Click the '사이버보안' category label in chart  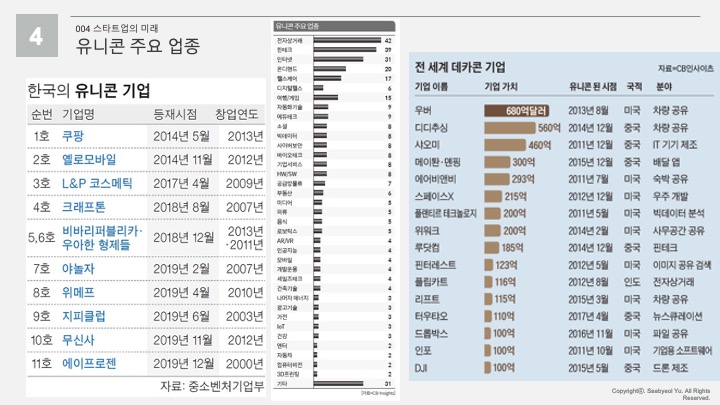[289, 145]
